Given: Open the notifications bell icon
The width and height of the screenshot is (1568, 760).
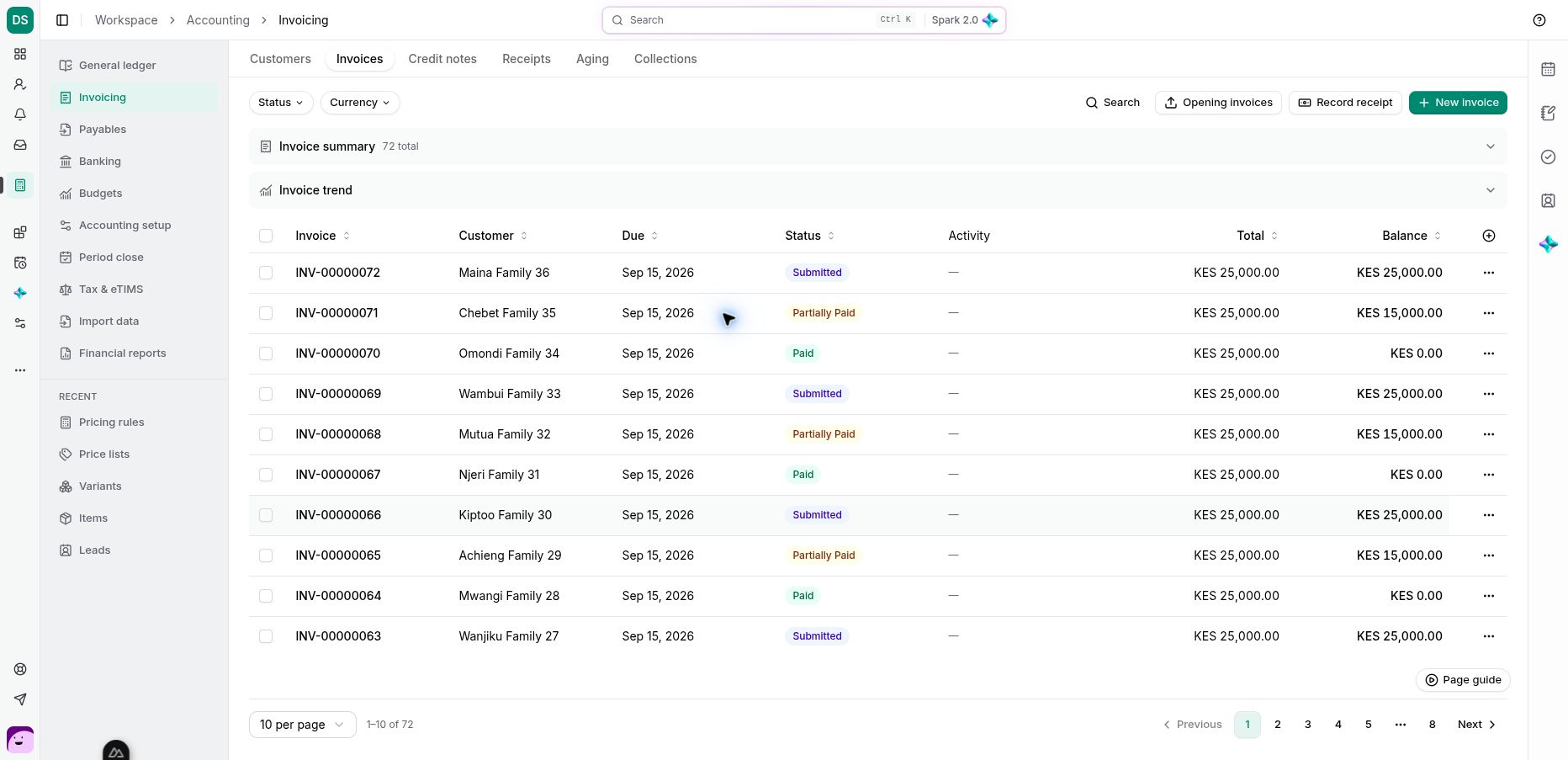Looking at the screenshot, I should pyautogui.click(x=20, y=114).
